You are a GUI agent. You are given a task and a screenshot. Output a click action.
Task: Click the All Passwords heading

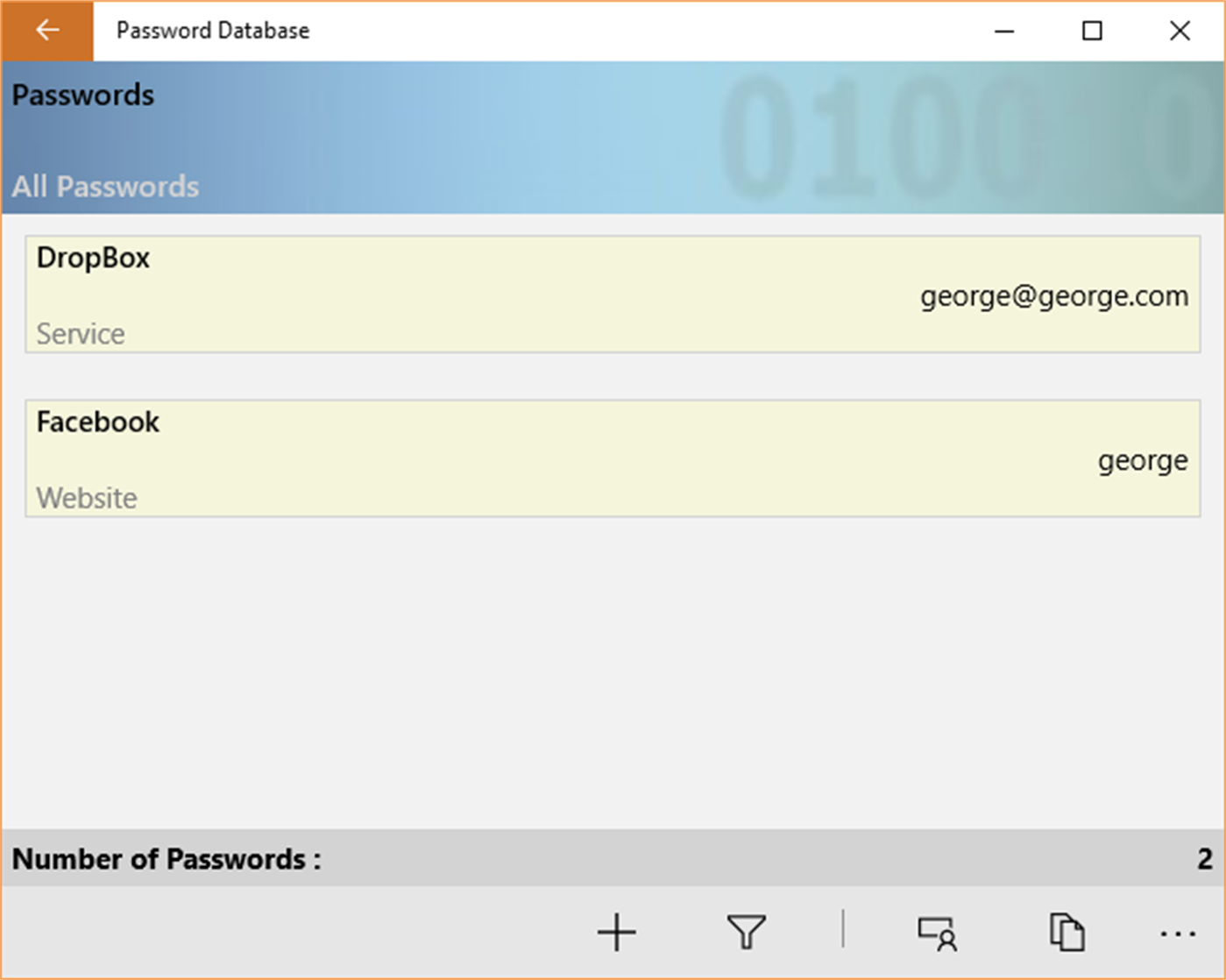click(x=105, y=186)
